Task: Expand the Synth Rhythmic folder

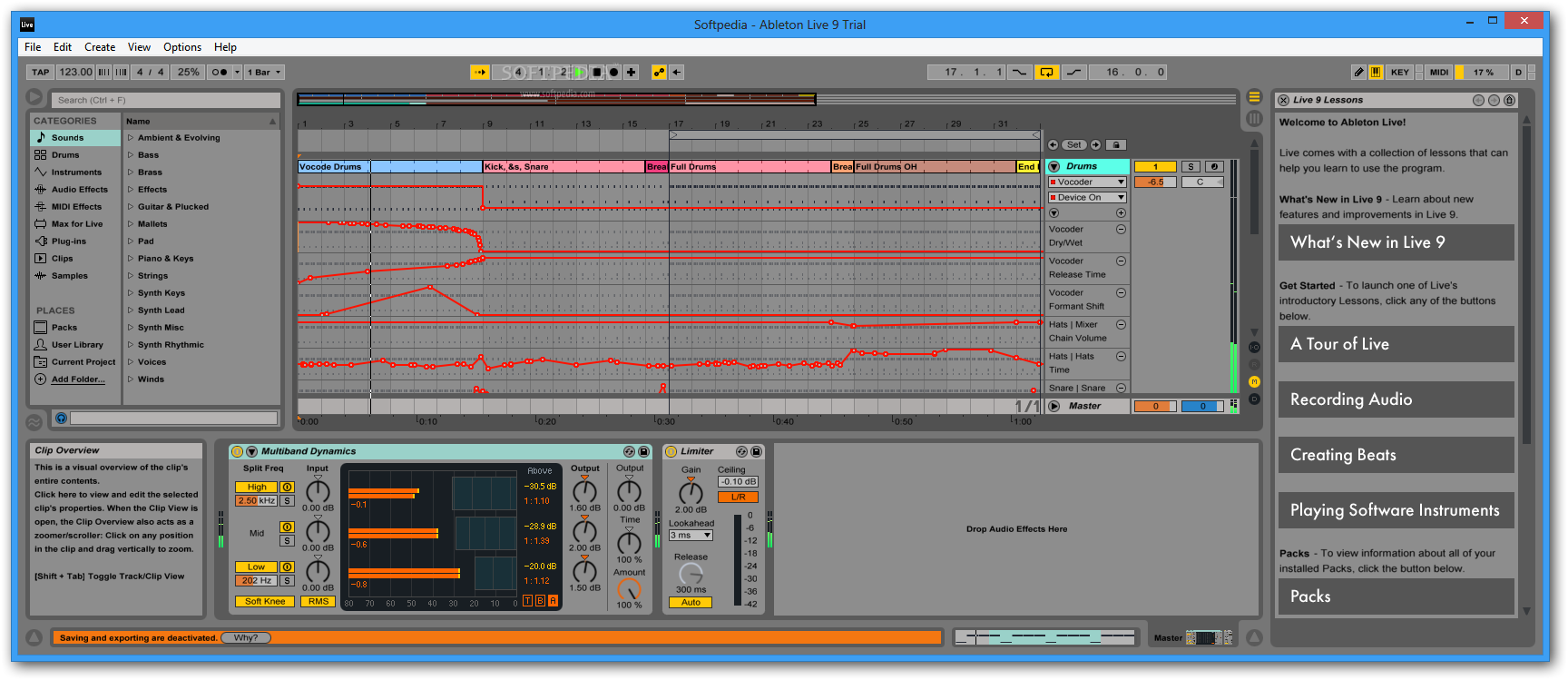Action: pyautogui.click(x=131, y=345)
